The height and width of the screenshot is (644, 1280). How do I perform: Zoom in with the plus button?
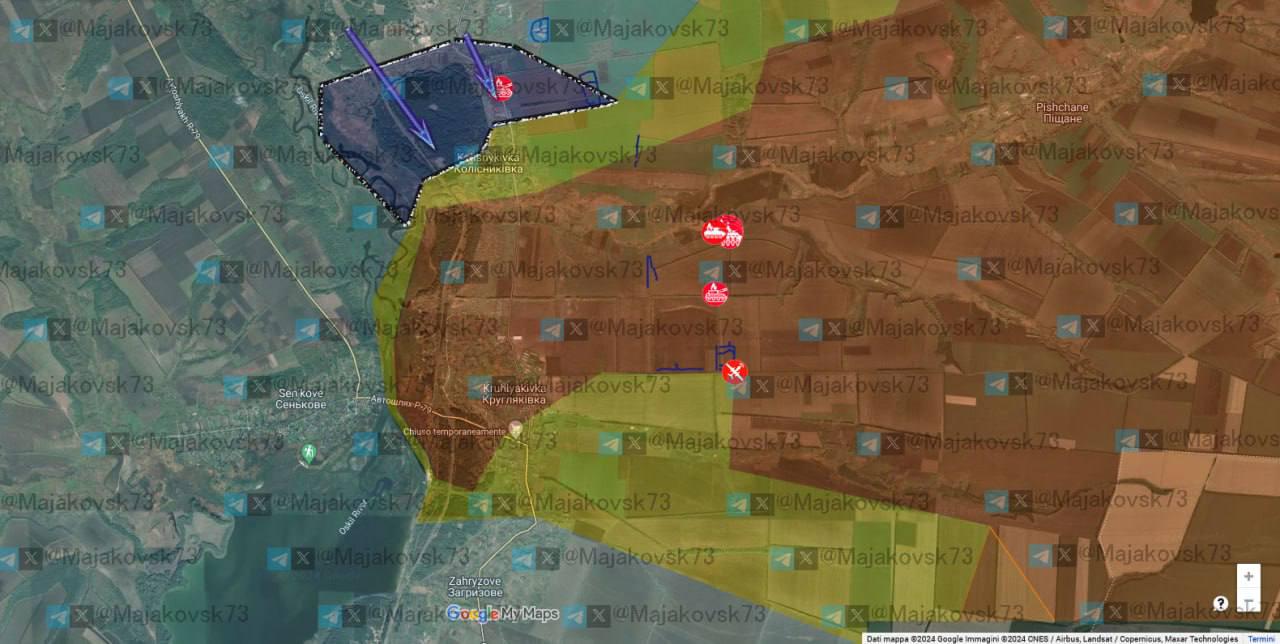click(x=1248, y=577)
